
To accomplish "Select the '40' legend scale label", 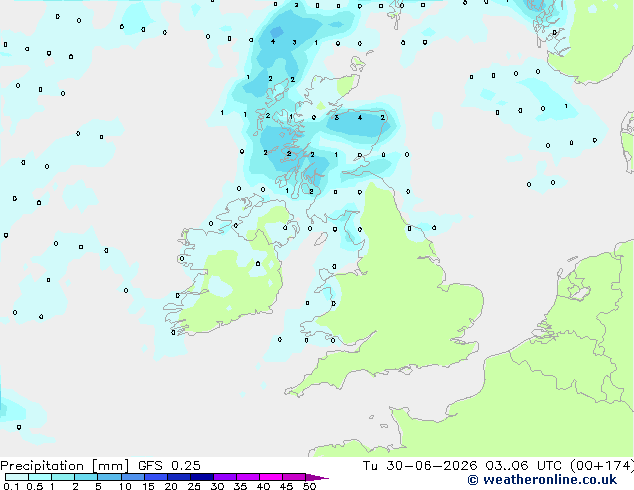I will pyautogui.click(x=263, y=486).
